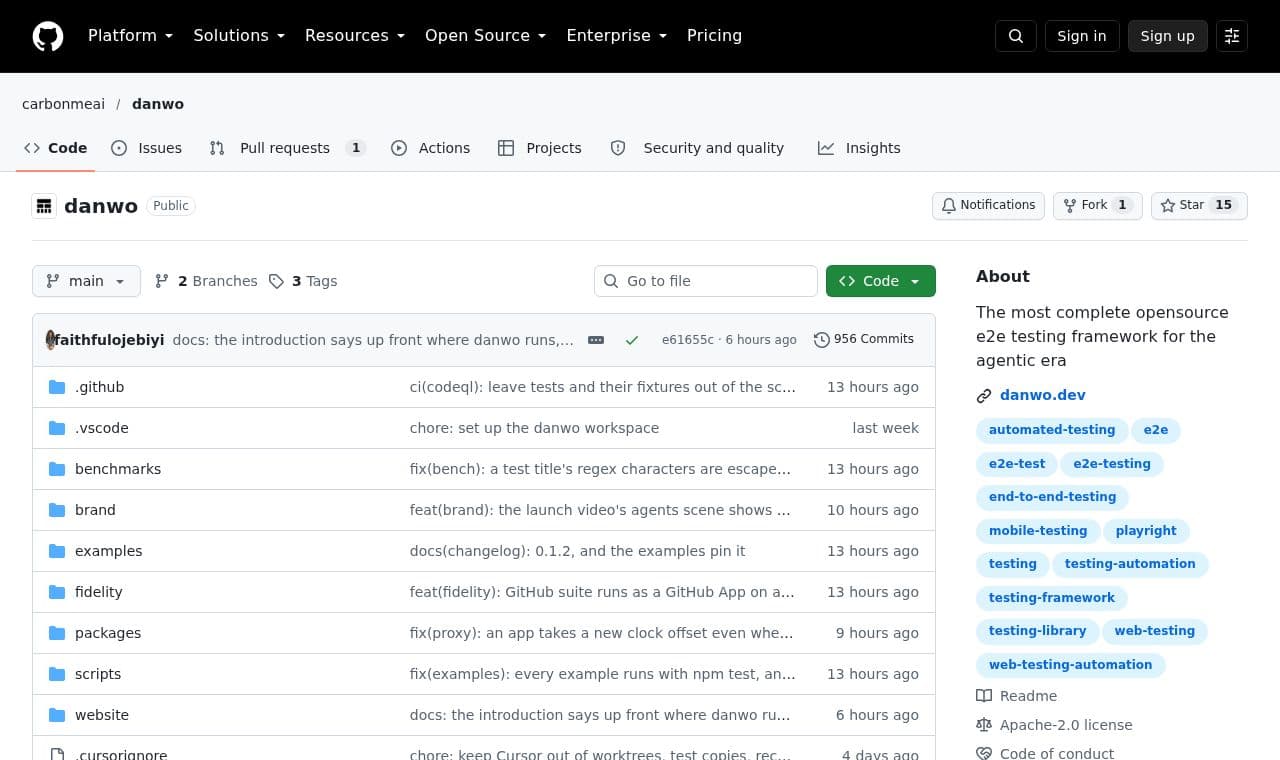This screenshot has width=1280, height=760.
Task: Click the website folder icon
Action: point(57,715)
